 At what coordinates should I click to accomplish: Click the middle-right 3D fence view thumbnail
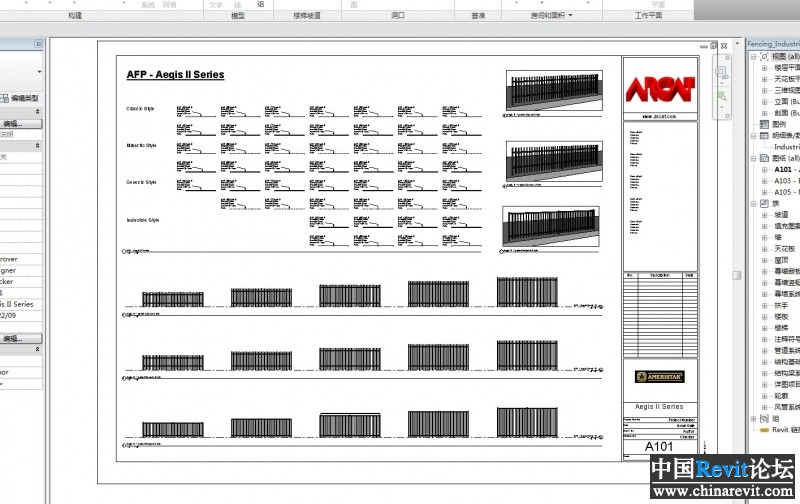[554, 161]
